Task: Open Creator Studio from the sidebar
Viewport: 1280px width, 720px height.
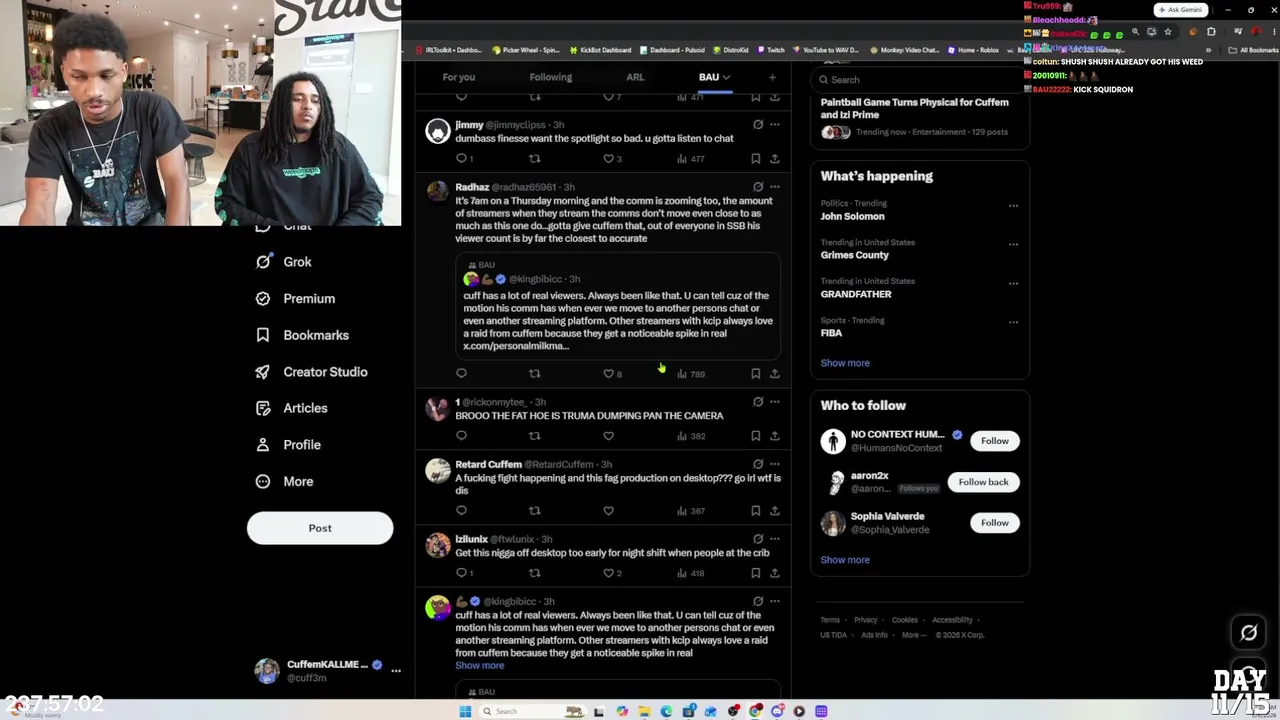Action: click(311, 372)
